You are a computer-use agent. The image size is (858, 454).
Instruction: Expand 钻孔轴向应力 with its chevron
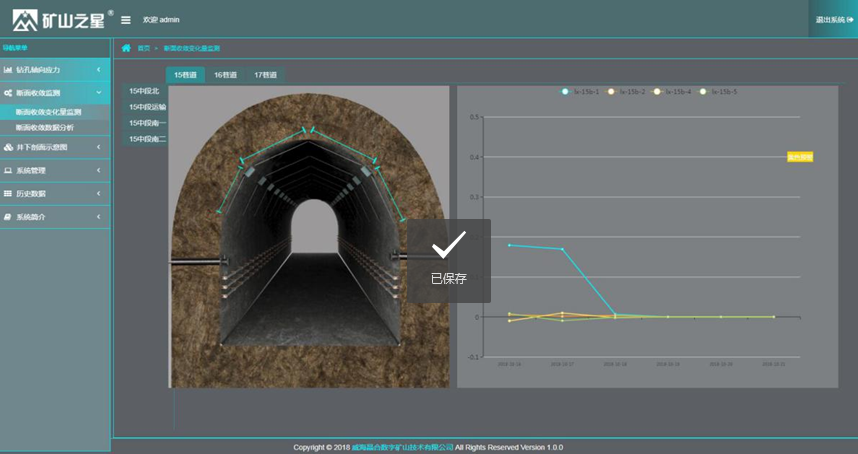click(x=98, y=69)
